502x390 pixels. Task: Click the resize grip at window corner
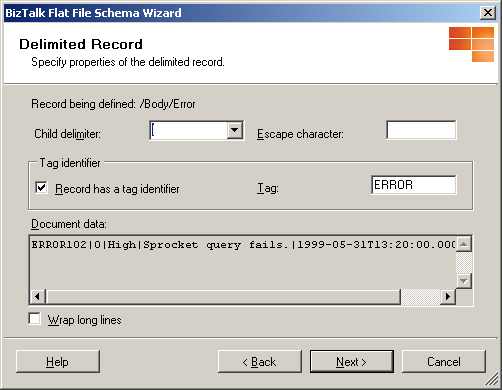click(492, 379)
